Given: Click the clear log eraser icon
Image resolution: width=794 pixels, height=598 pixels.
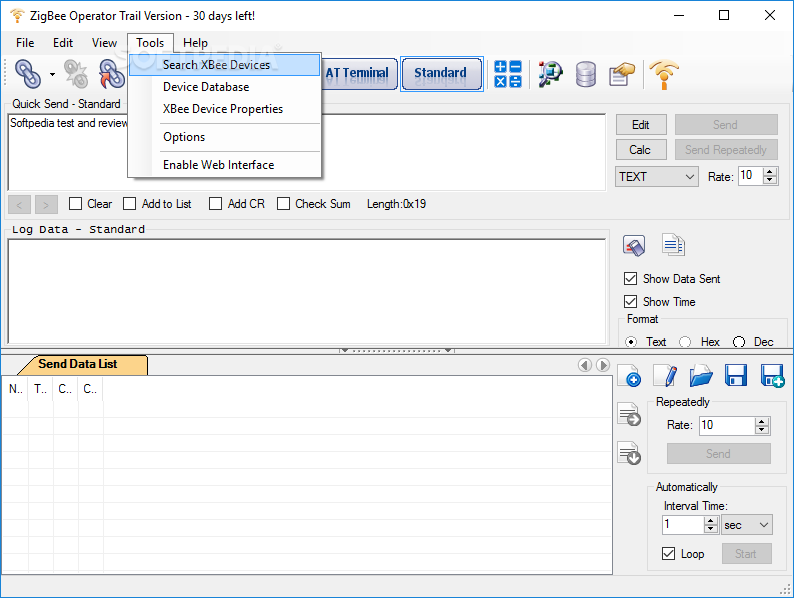Looking at the screenshot, I should point(634,246).
